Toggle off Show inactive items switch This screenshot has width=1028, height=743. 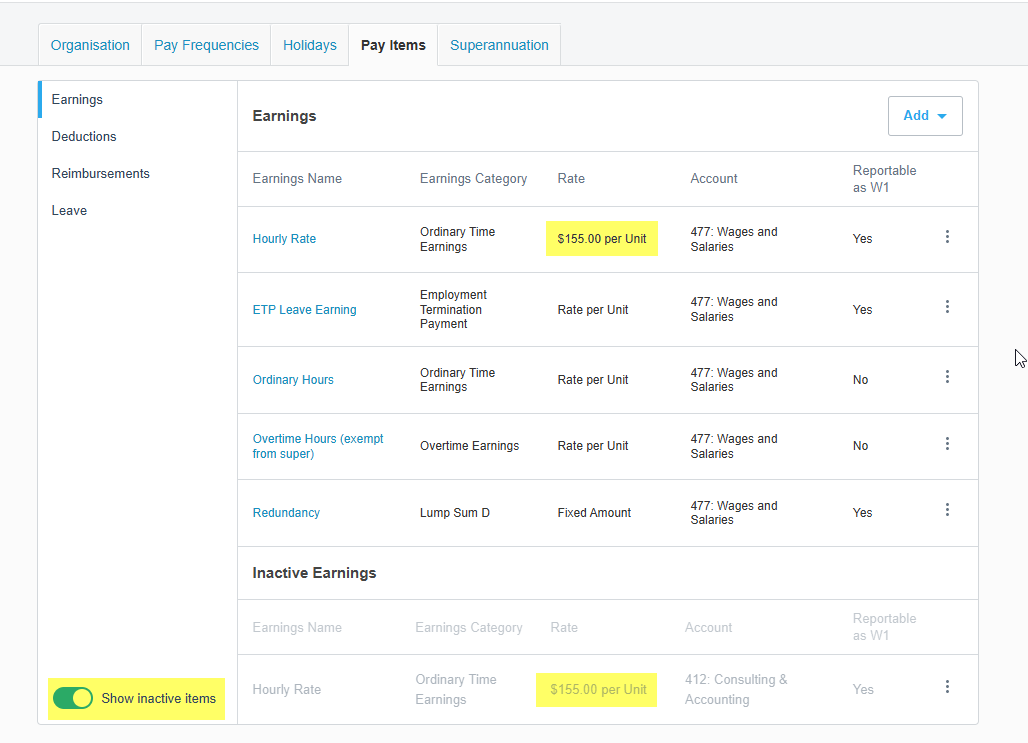coord(73,698)
